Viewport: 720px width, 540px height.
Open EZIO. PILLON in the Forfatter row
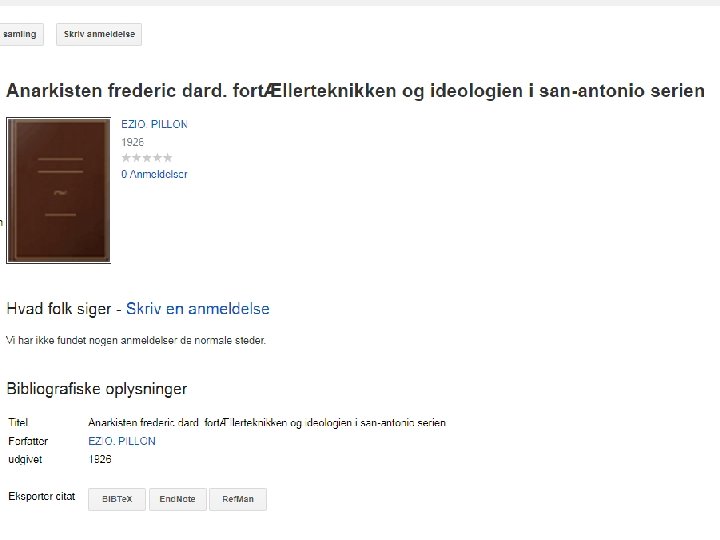(x=122, y=441)
